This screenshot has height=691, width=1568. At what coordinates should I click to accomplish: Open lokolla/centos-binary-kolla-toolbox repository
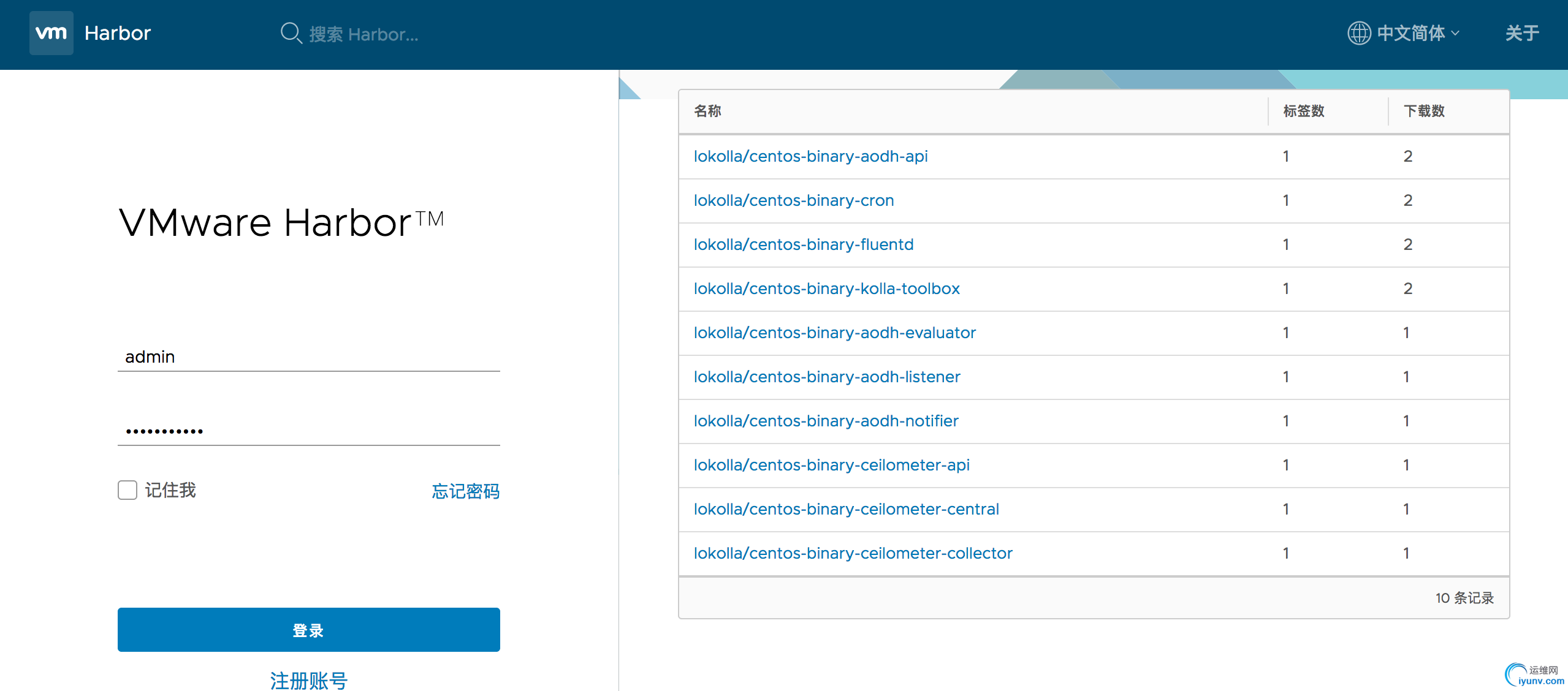point(827,289)
